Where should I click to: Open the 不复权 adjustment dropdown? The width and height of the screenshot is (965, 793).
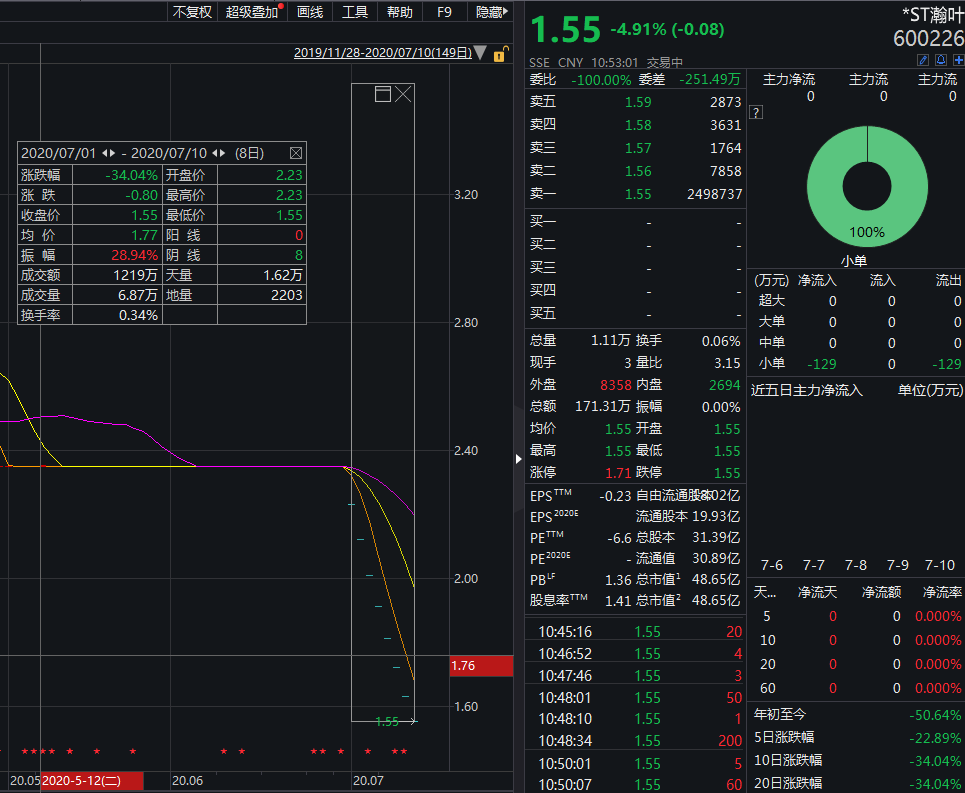click(x=192, y=12)
